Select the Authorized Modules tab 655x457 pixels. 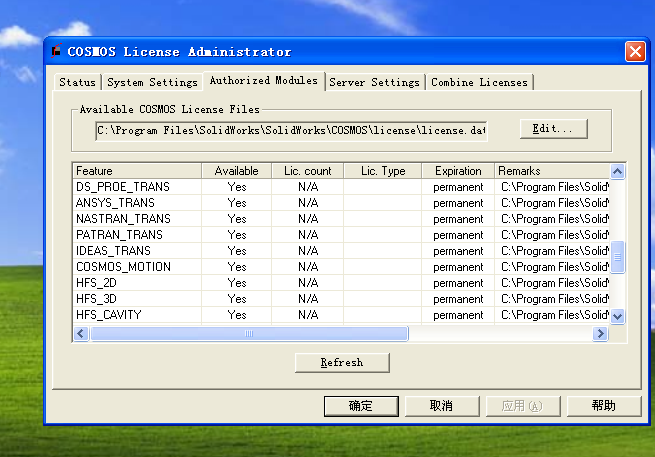(264, 80)
